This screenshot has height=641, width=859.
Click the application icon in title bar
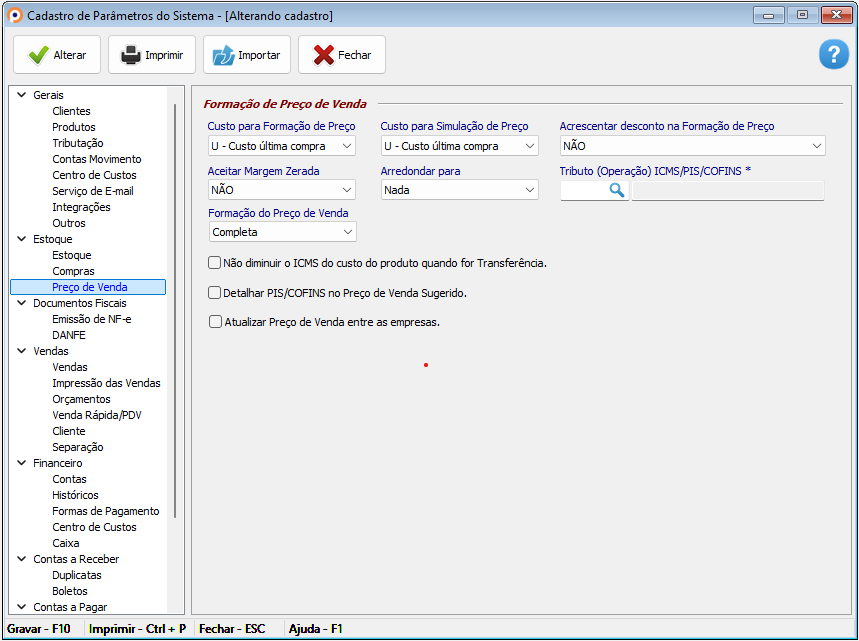(14, 15)
